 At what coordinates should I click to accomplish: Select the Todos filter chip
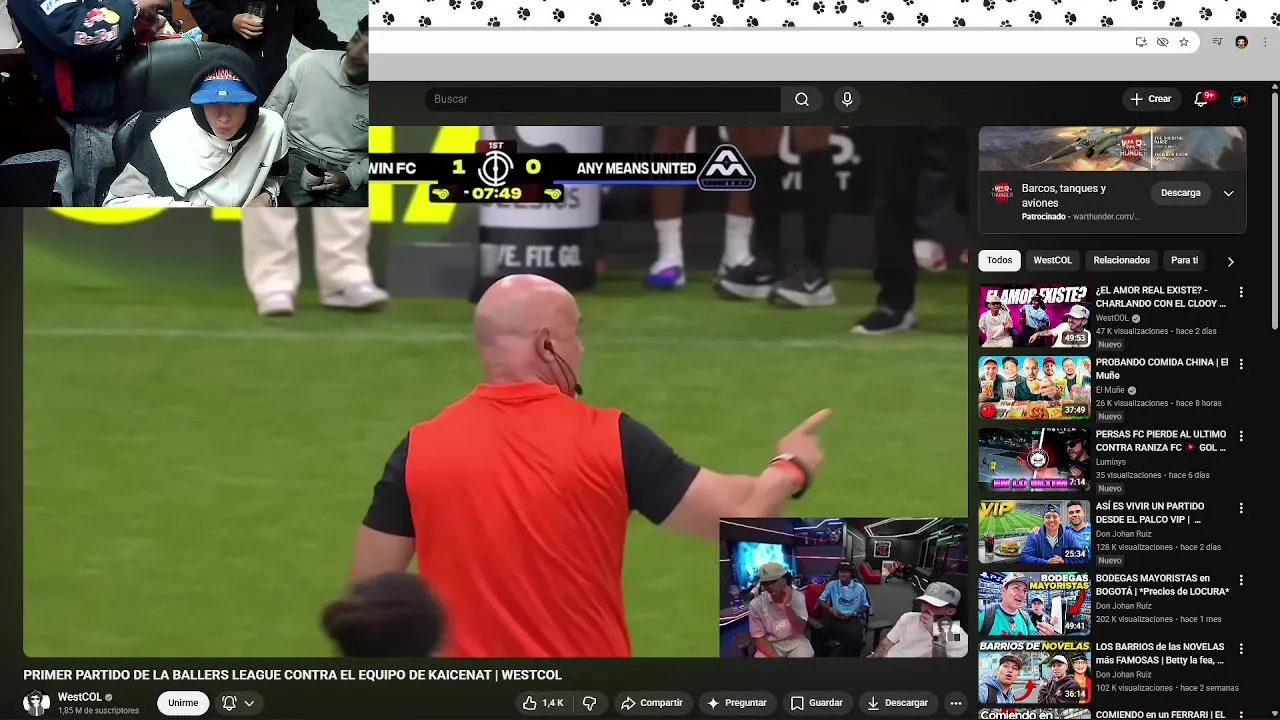tap(999, 260)
